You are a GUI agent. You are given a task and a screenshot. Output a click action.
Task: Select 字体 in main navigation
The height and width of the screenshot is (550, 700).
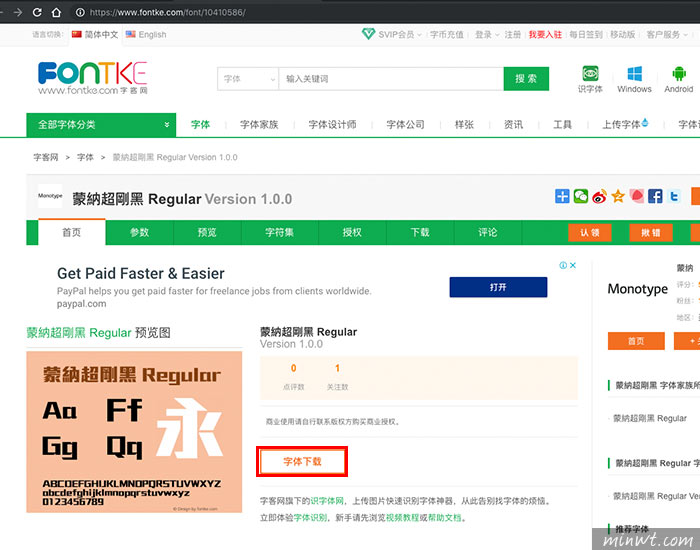point(200,125)
